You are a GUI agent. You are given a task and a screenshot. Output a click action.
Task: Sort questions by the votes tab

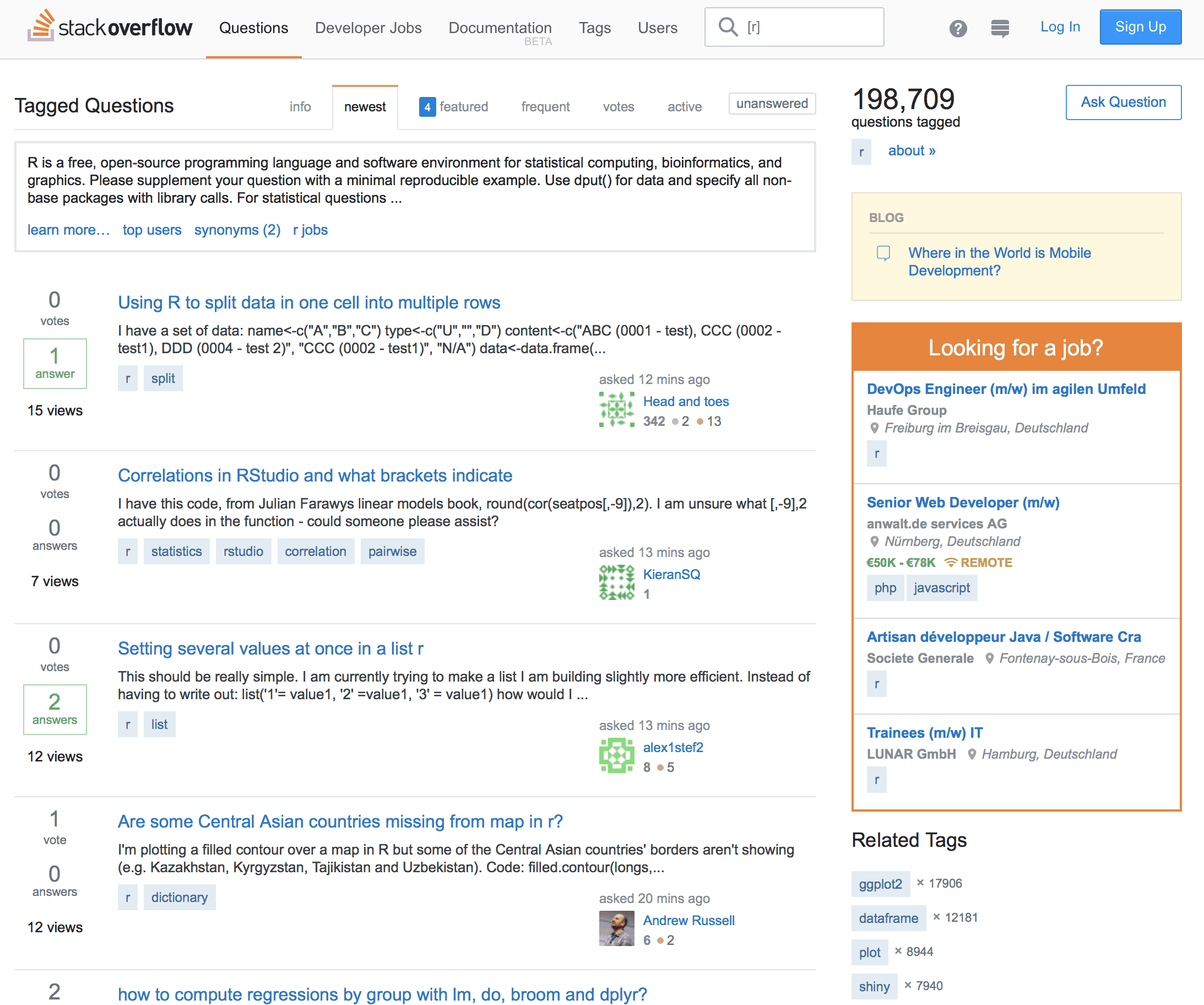point(618,107)
